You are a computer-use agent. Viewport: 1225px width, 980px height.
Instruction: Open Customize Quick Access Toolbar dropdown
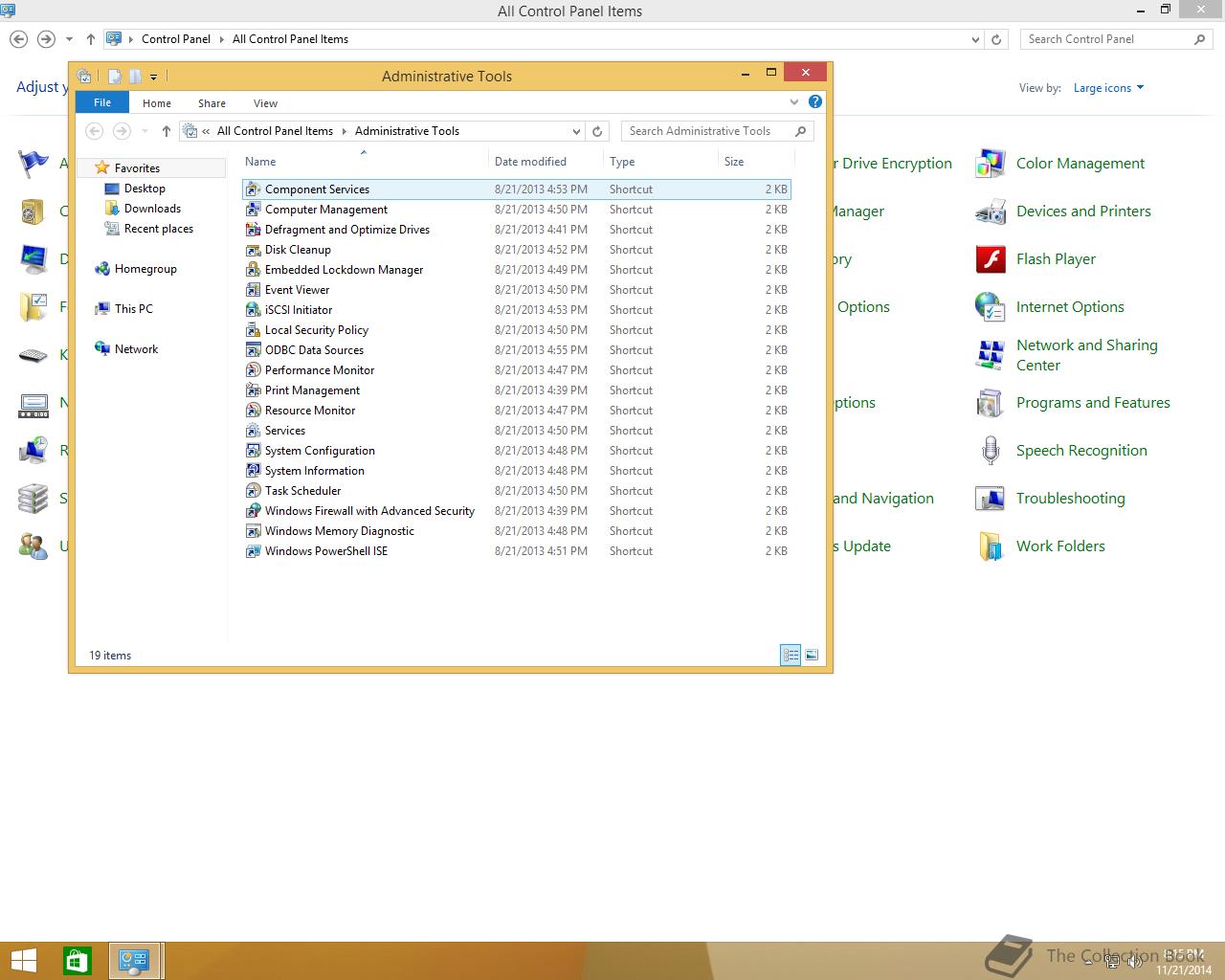tap(153, 77)
